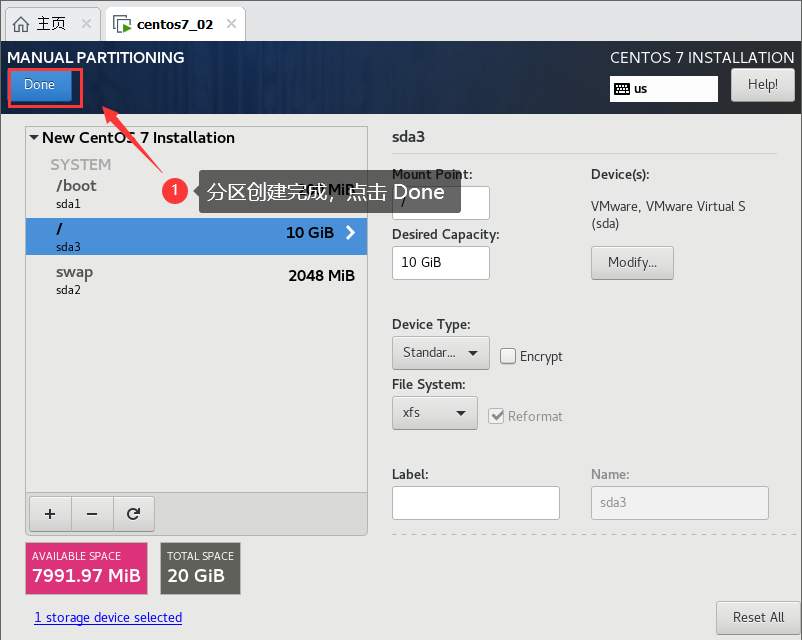Select the centos7_02 tab

[175, 24]
